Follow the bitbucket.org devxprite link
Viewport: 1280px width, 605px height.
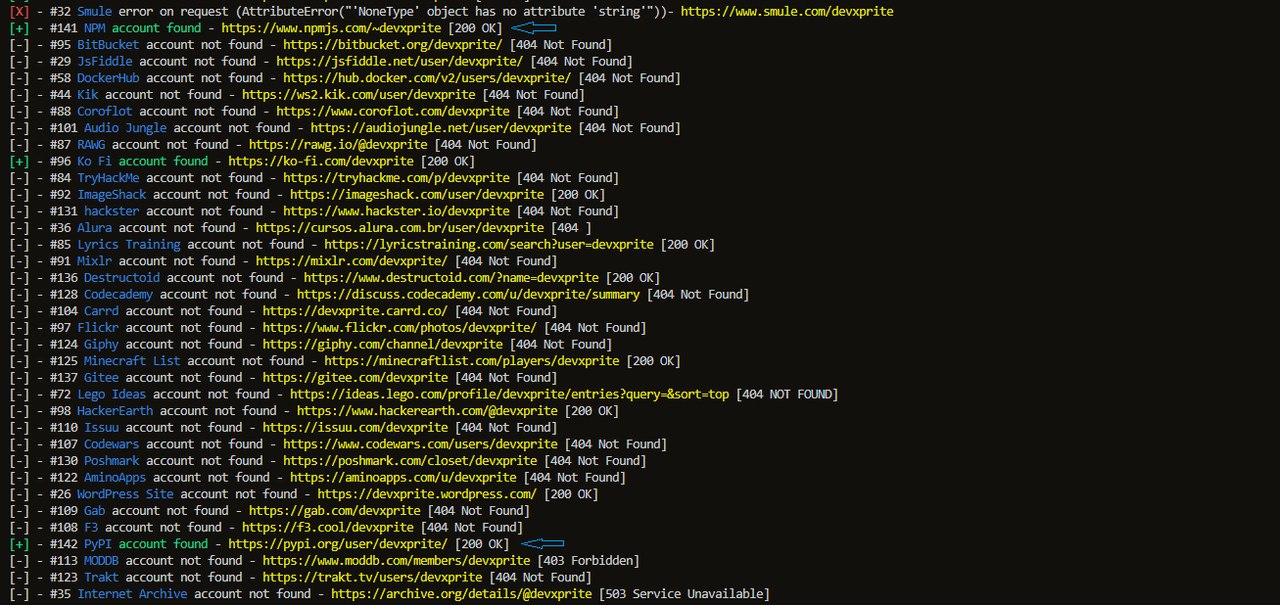click(x=393, y=45)
